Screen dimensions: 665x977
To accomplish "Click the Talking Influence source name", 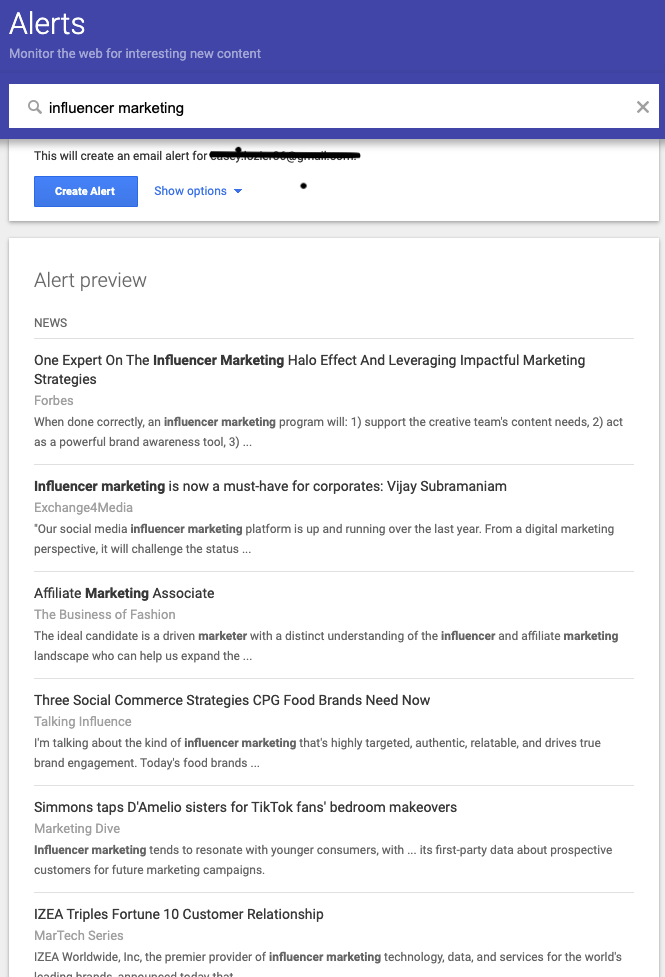I will point(83,722).
